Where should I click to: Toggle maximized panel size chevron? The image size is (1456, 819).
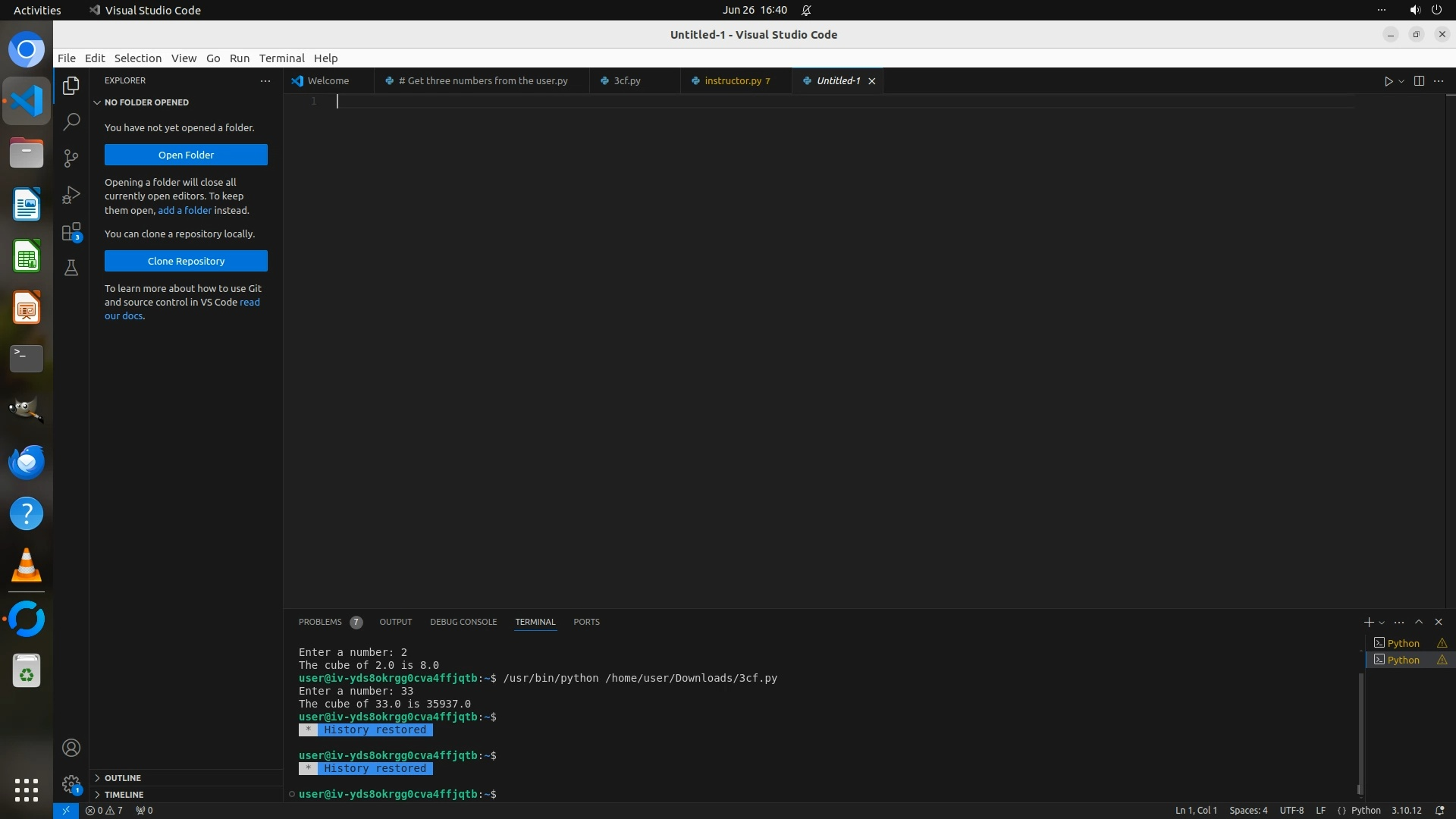pyautogui.click(x=1419, y=622)
